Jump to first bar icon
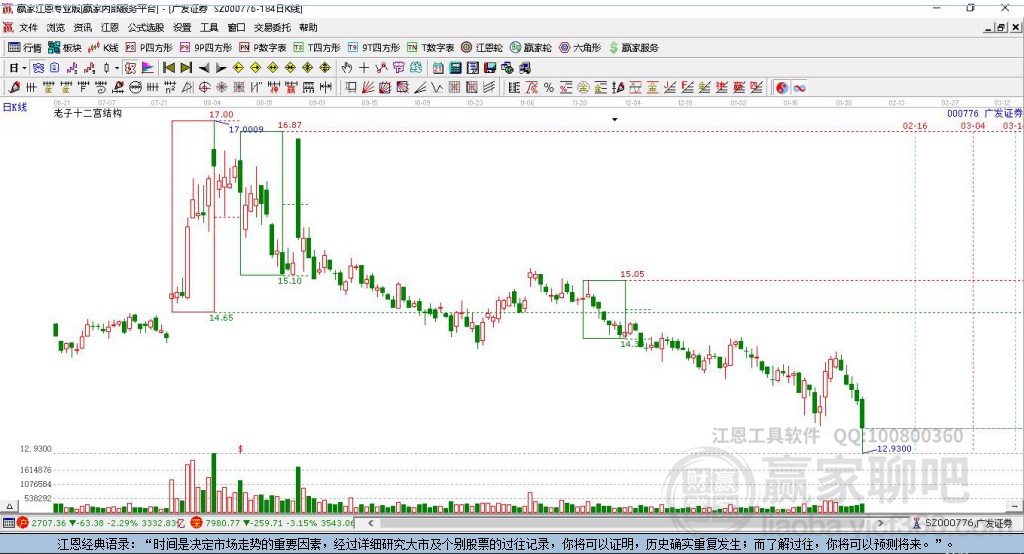 coord(168,68)
